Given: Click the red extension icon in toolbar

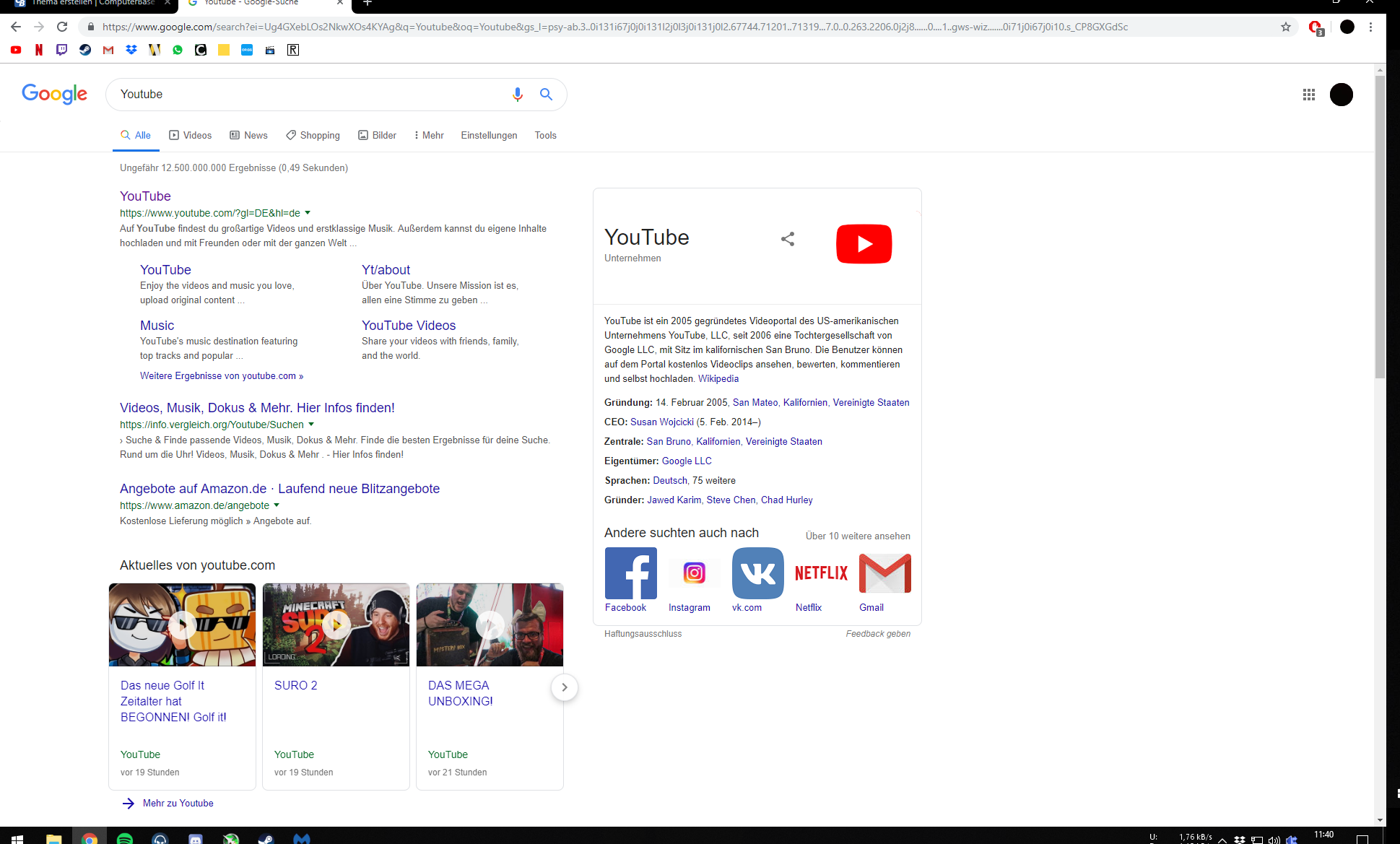Looking at the screenshot, I should coord(1316,27).
